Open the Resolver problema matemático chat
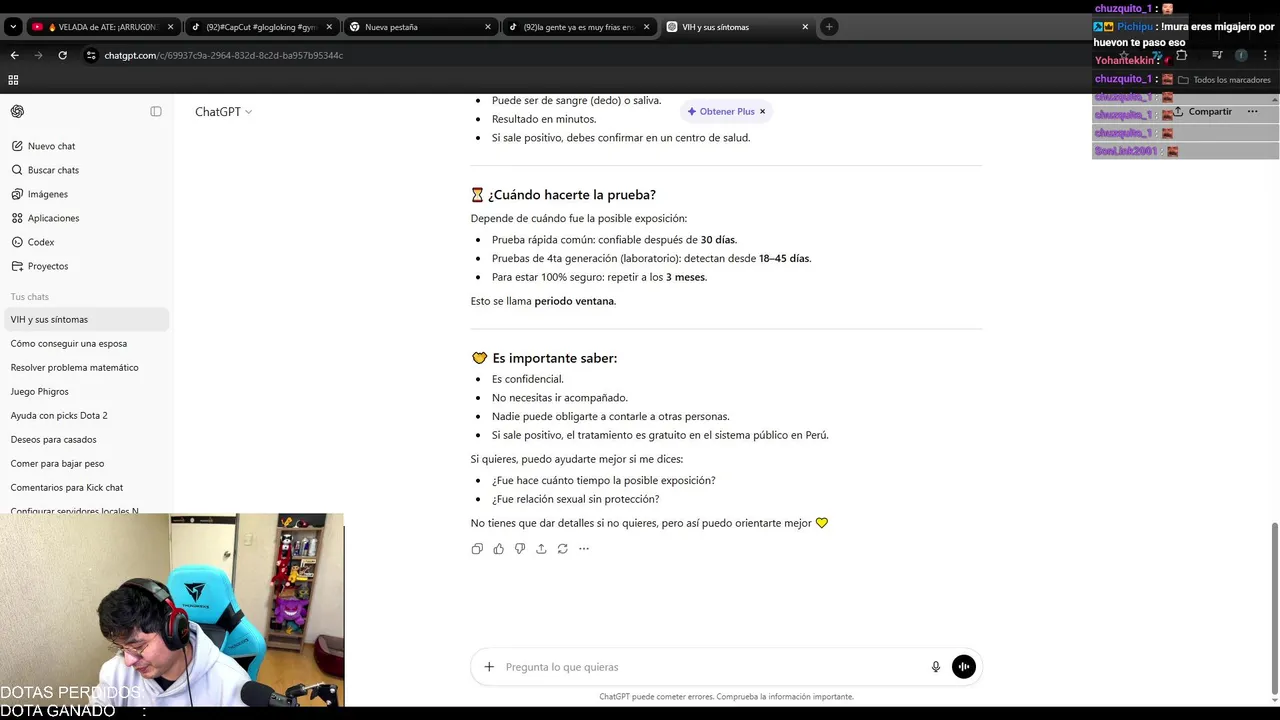 click(x=85, y=368)
